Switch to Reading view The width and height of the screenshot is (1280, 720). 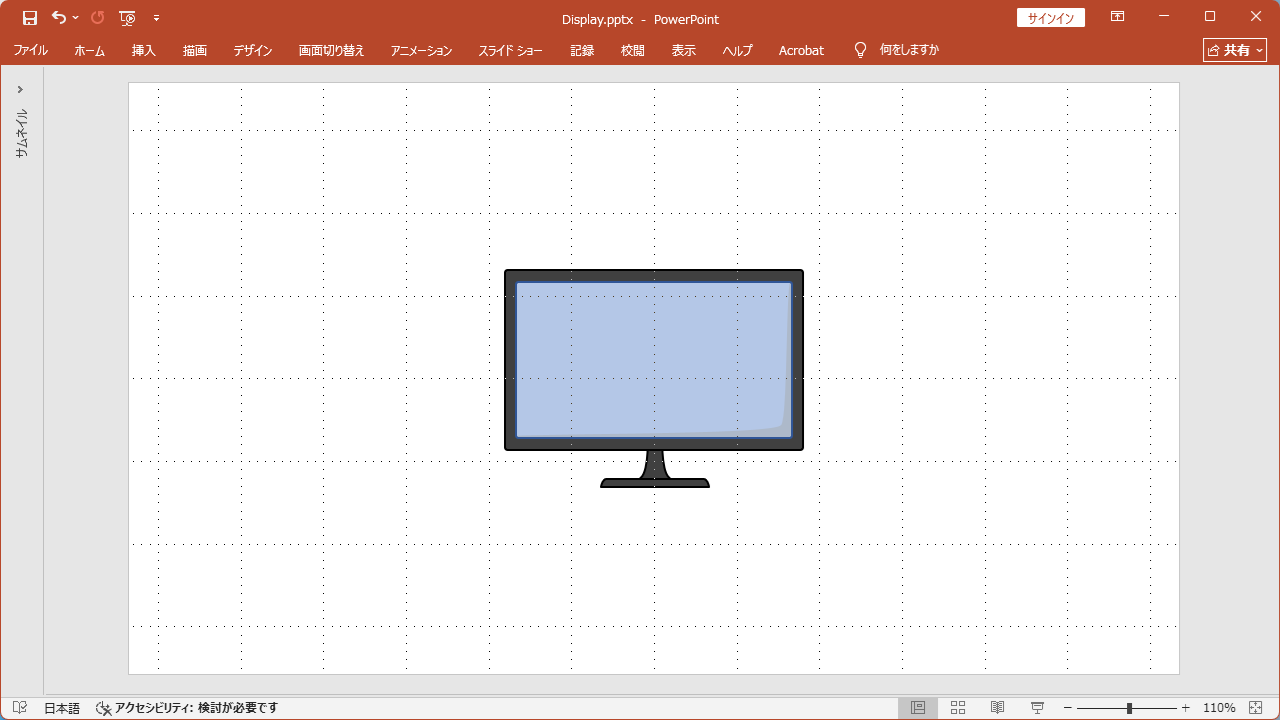point(997,707)
